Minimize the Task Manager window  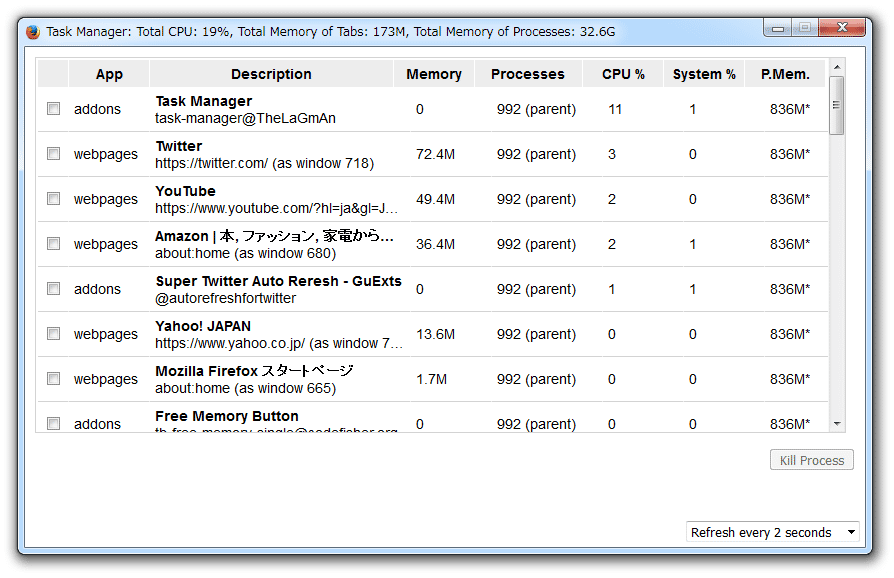pyautogui.click(x=778, y=28)
